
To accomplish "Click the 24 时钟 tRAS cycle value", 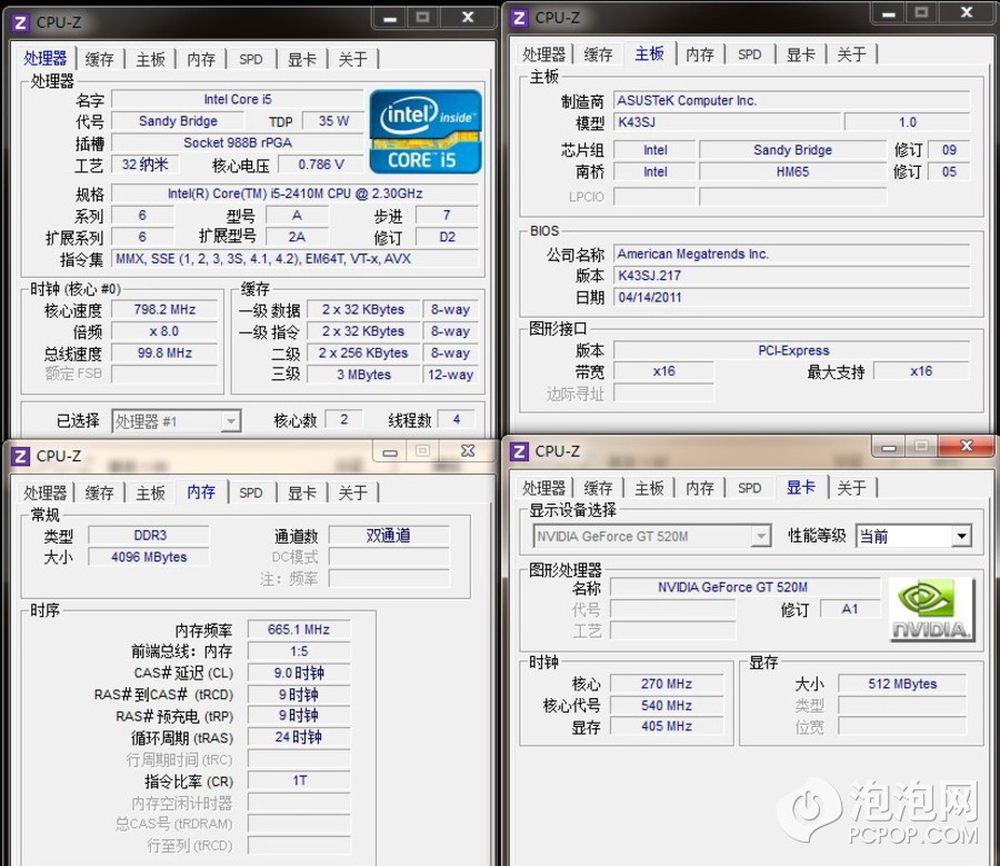I will click(298, 737).
